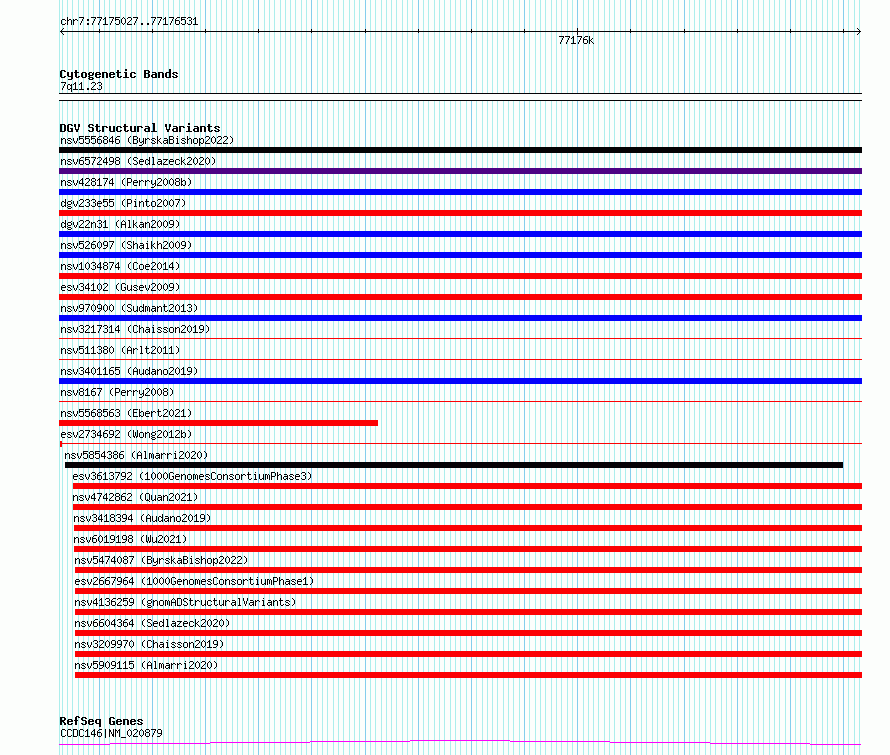Screen dimensions: 890x755
Task: Open esv3613792 (1000GenomesConsortiumPhase3) variant
Action: tap(192, 476)
